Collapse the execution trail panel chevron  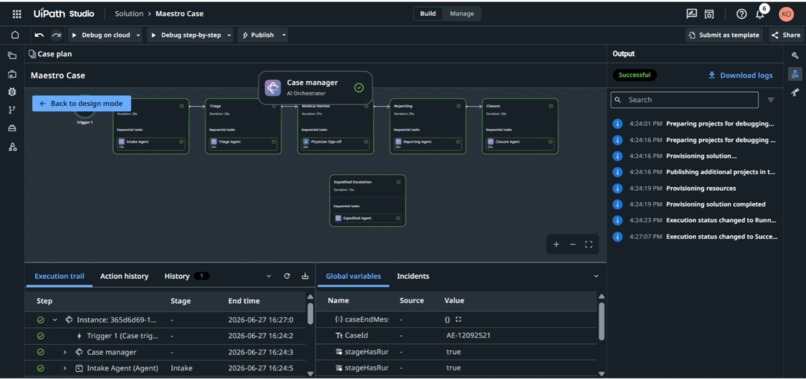click(268, 276)
